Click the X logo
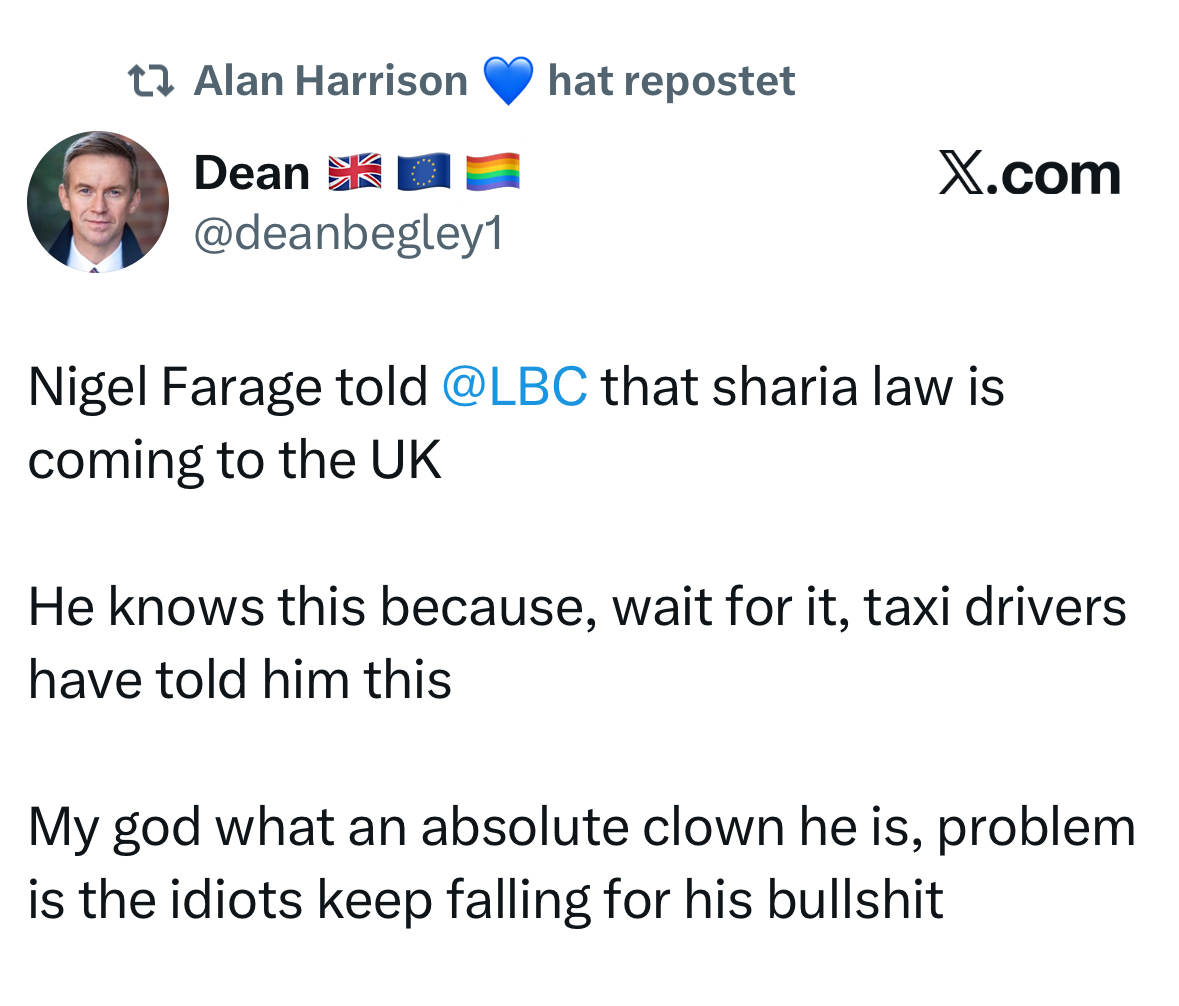Image resolution: width=1179 pixels, height=1006 pixels. (961, 175)
